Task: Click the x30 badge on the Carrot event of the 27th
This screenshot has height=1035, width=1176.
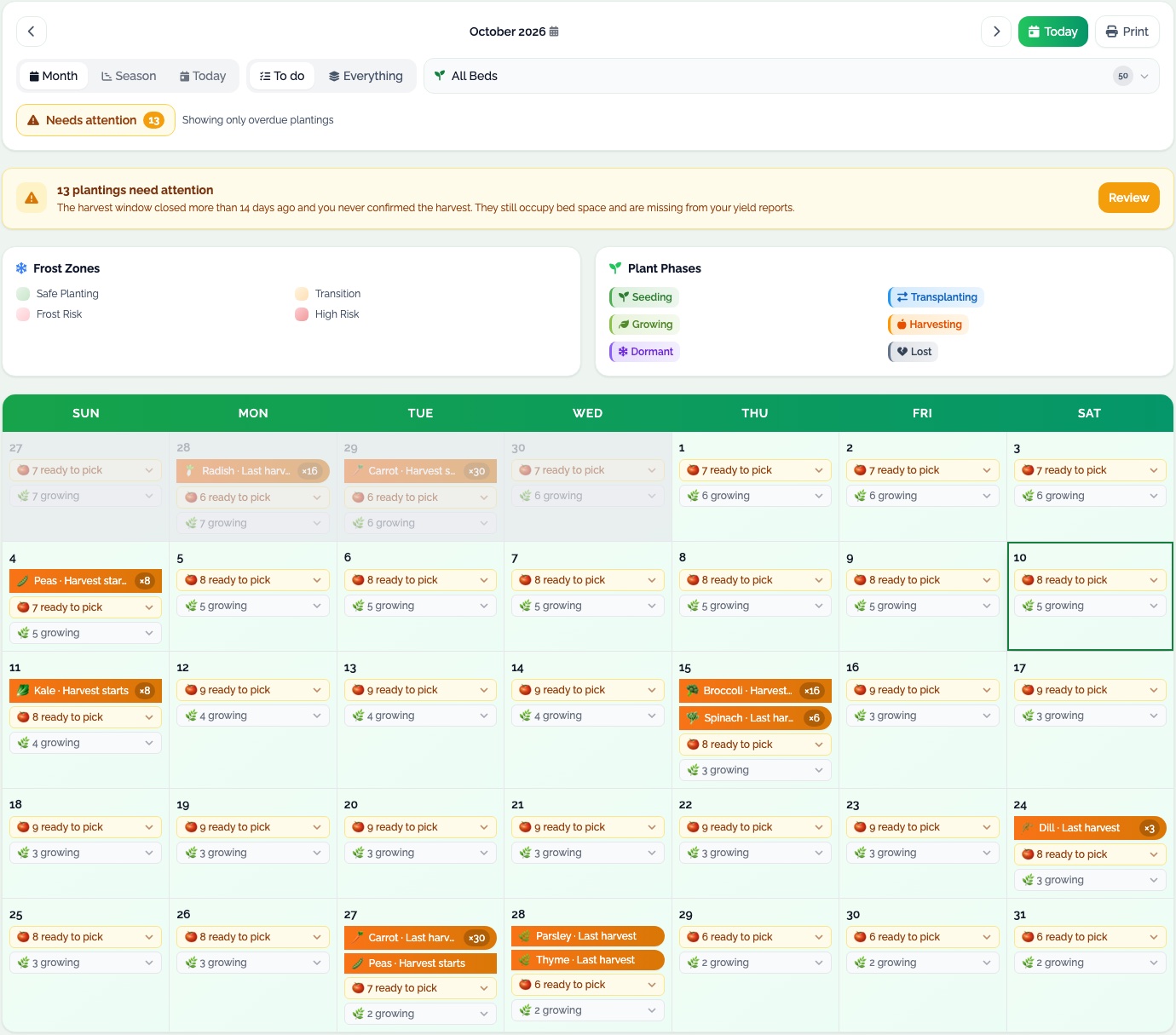Action: point(476,938)
